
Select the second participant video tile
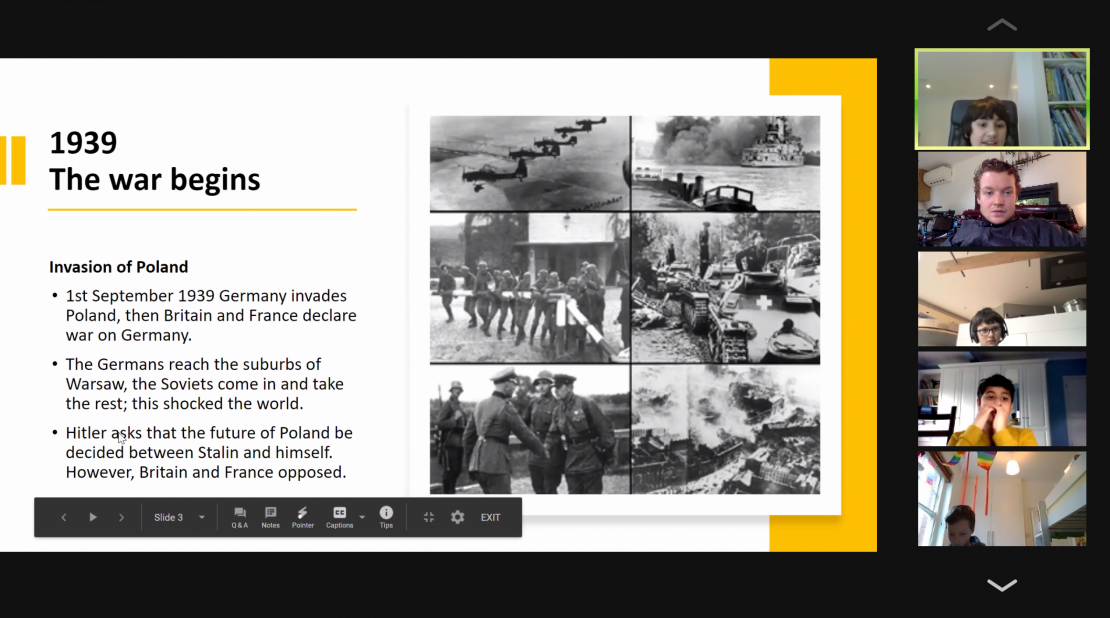[1002, 199]
